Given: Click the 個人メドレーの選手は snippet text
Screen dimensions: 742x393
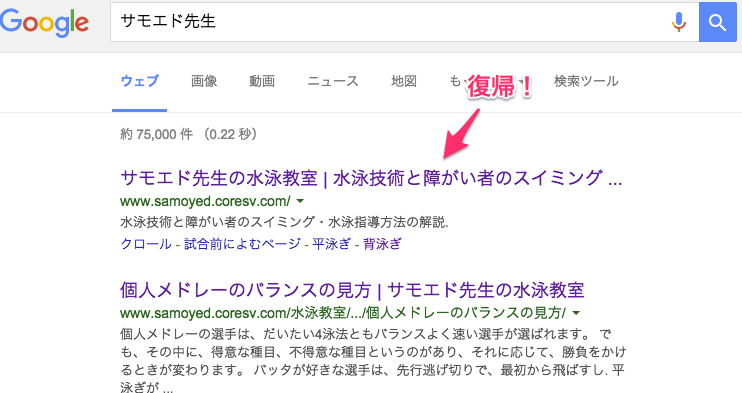Looking at the screenshot, I should click(373, 361).
